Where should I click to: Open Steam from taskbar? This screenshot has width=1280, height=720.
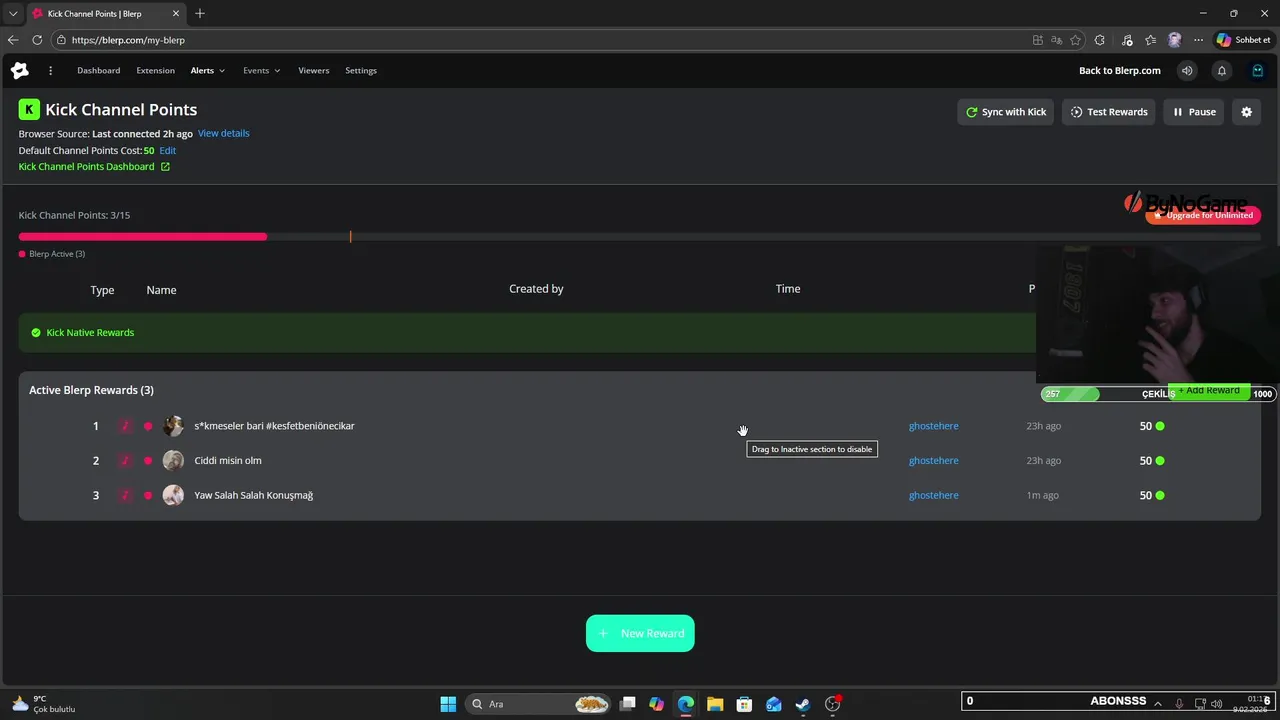click(x=802, y=704)
